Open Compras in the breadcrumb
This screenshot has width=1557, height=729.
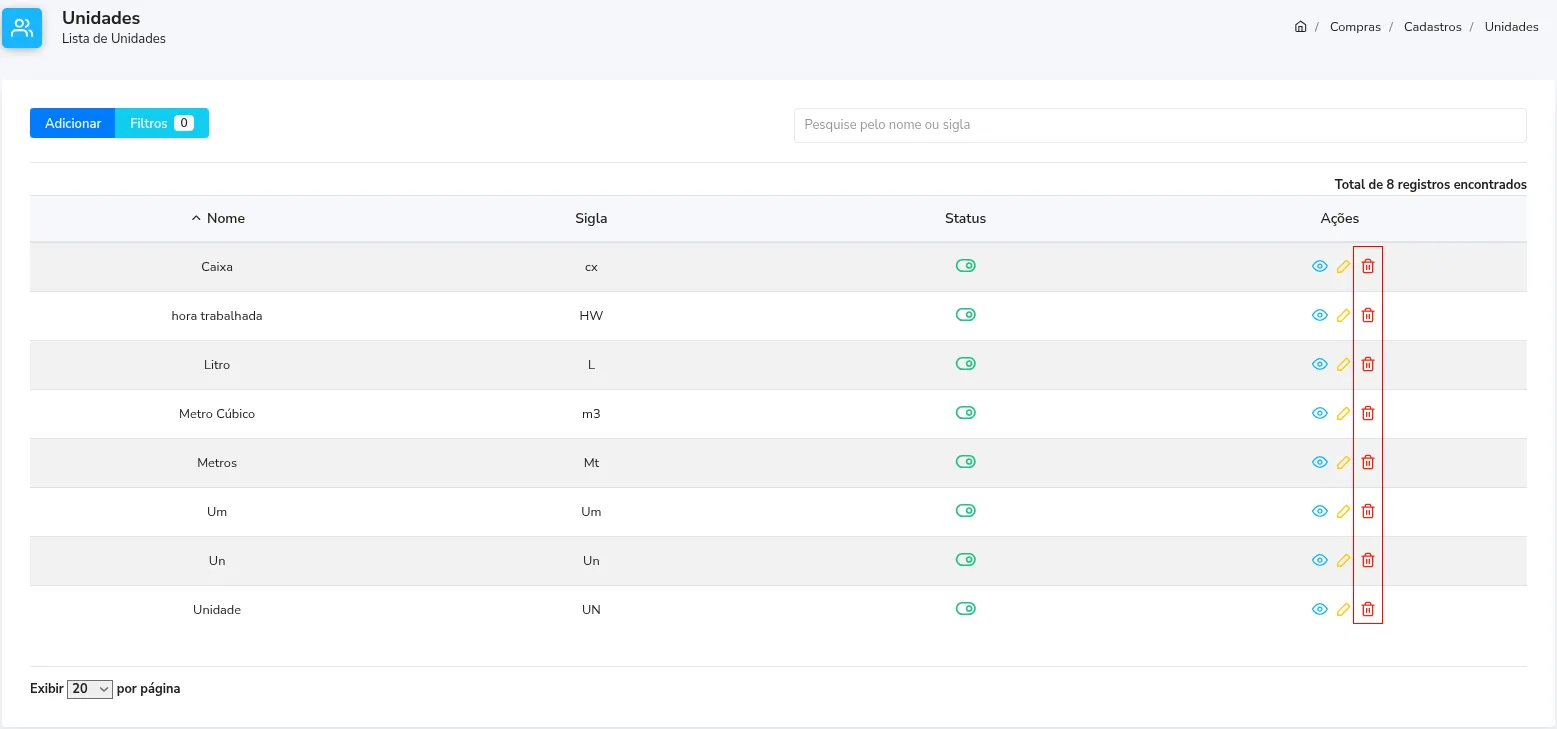(1355, 27)
